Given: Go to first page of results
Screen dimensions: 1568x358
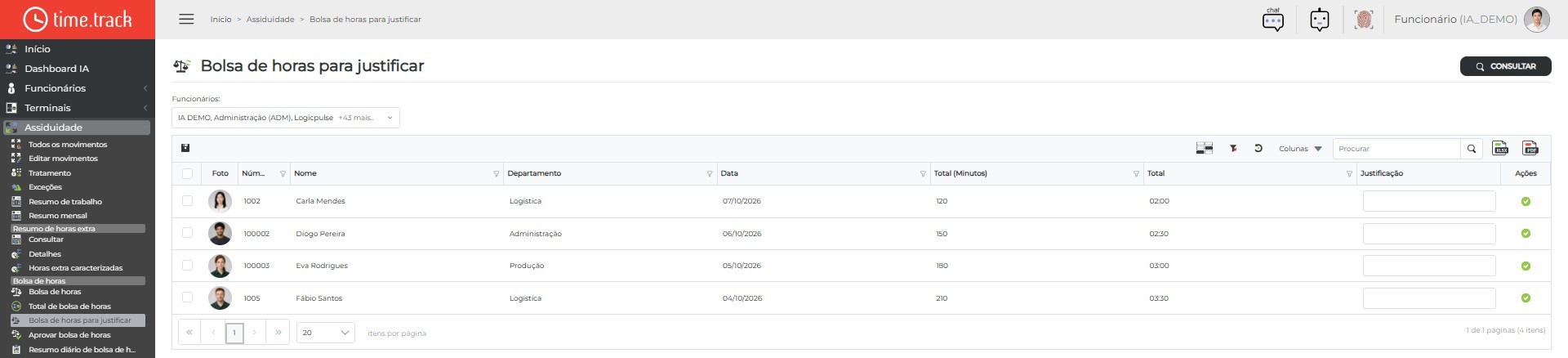Looking at the screenshot, I should [x=189, y=333].
